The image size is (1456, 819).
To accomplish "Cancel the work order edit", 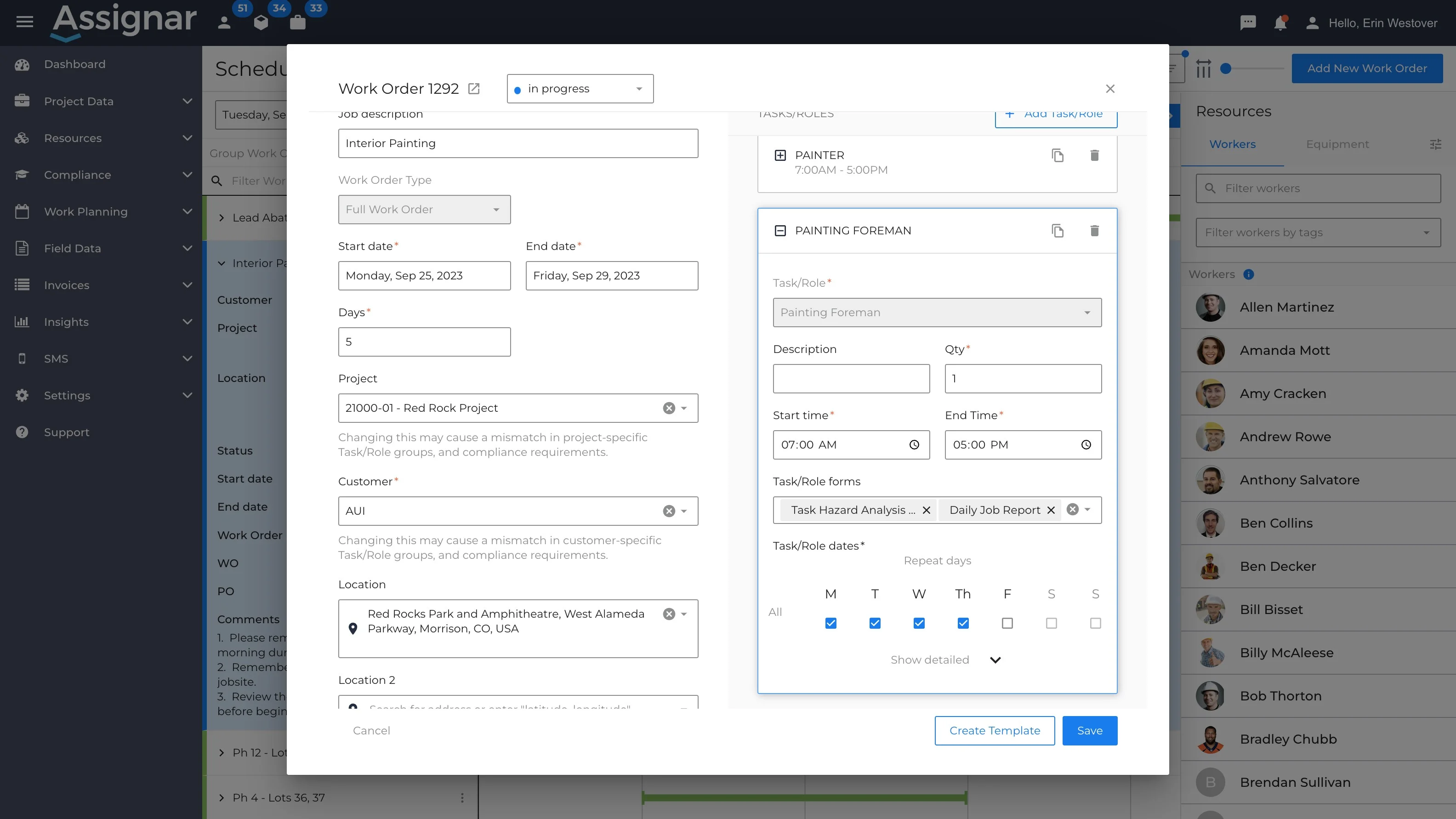I will coord(371,731).
